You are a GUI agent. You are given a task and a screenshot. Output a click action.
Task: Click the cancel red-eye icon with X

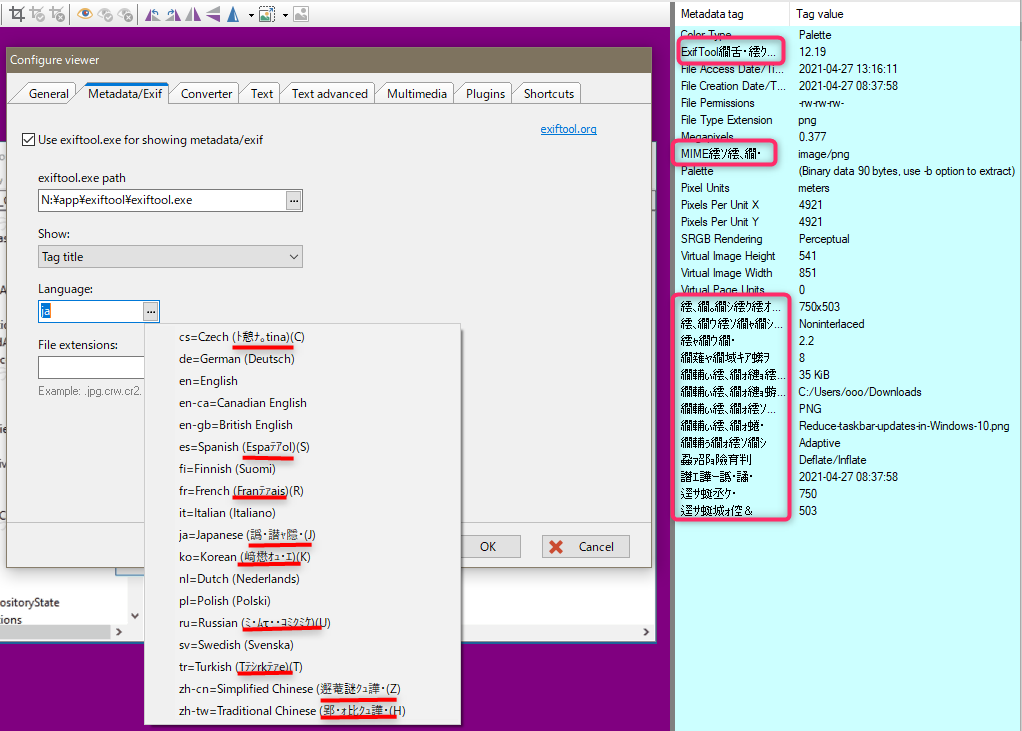[125, 14]
